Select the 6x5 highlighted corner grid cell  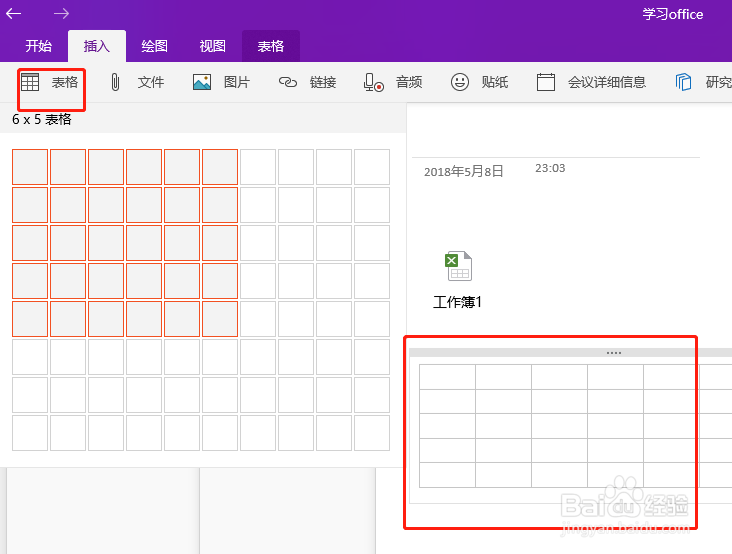tap(220, 319)
